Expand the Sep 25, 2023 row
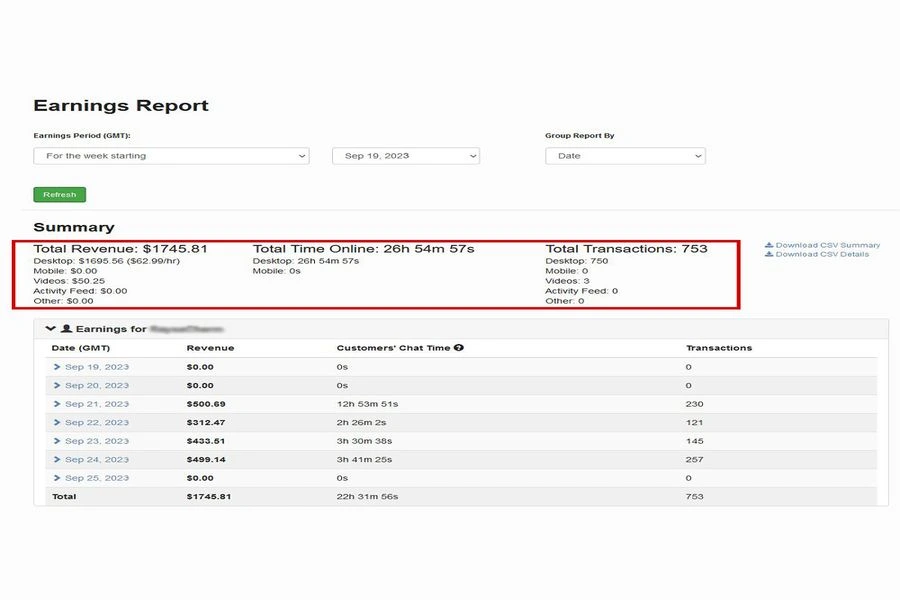The image size is (900, 600). 57,478
